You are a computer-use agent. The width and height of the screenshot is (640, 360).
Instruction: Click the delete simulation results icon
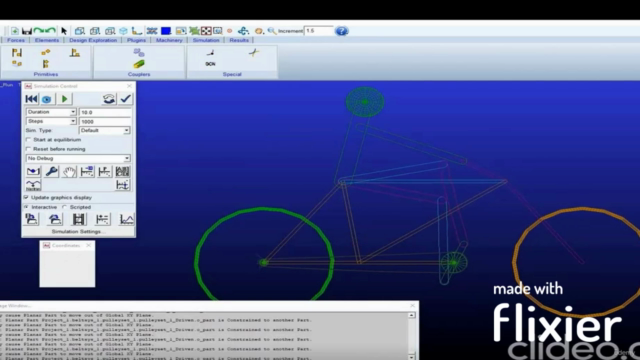coord(55,219)
